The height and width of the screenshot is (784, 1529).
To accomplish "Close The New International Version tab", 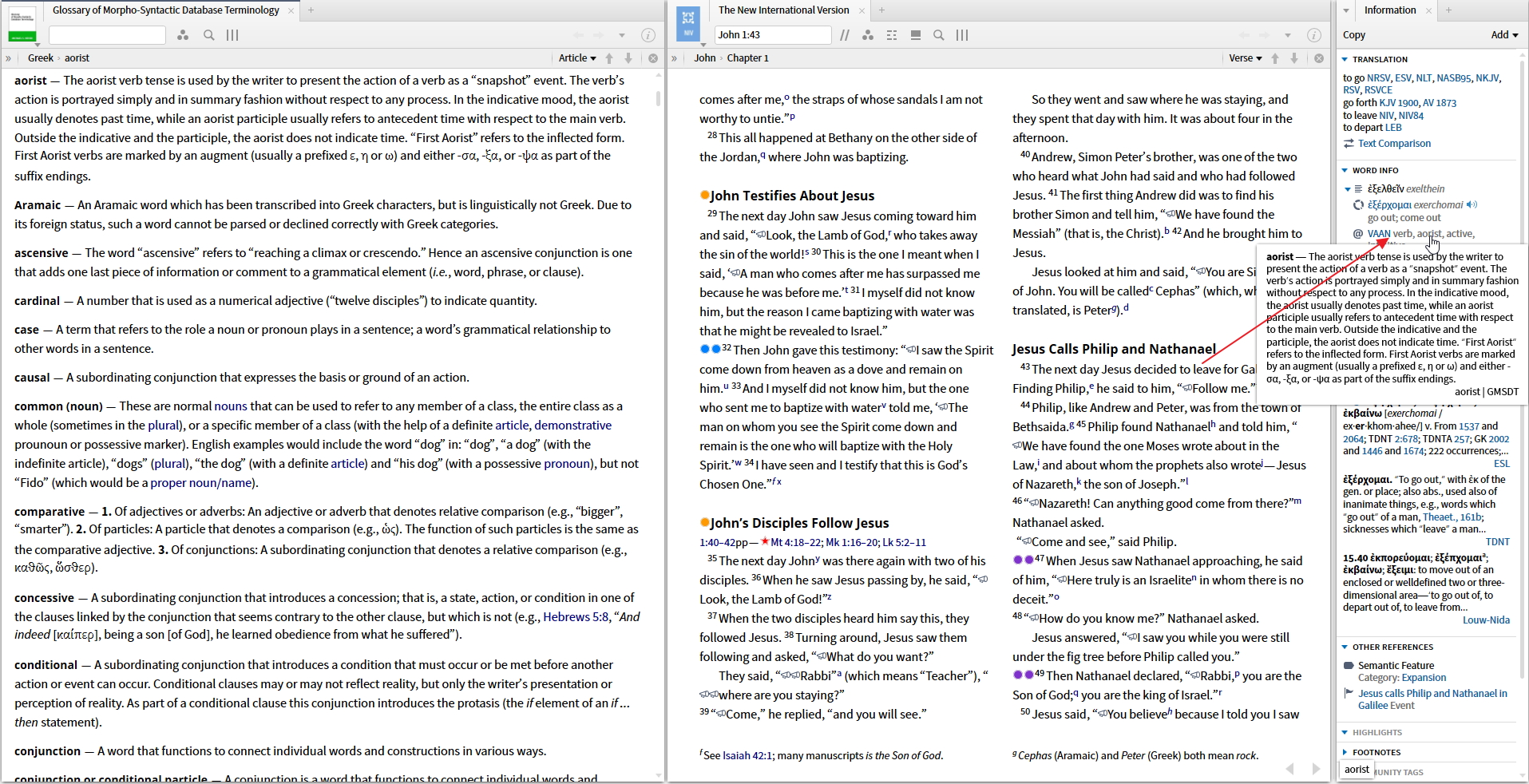I will tap(862, 10).
